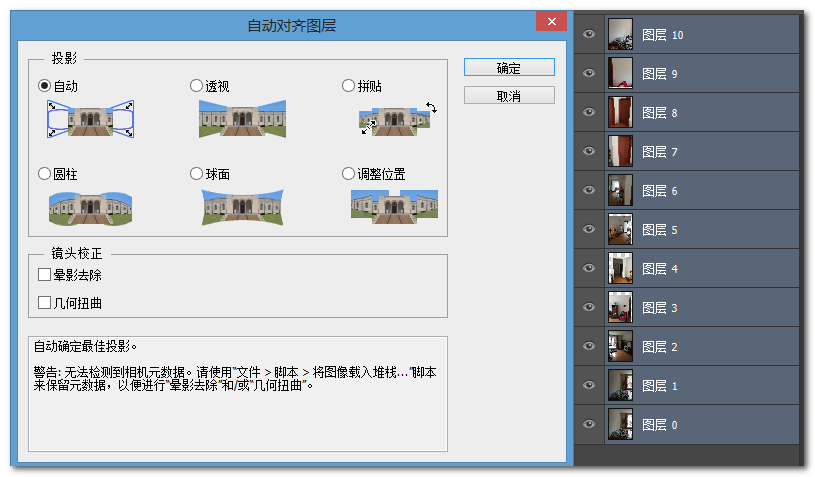The image size is (815, 477).
Task: Click the 调整位置 projection preview image
Action: [x=395, y=207]
